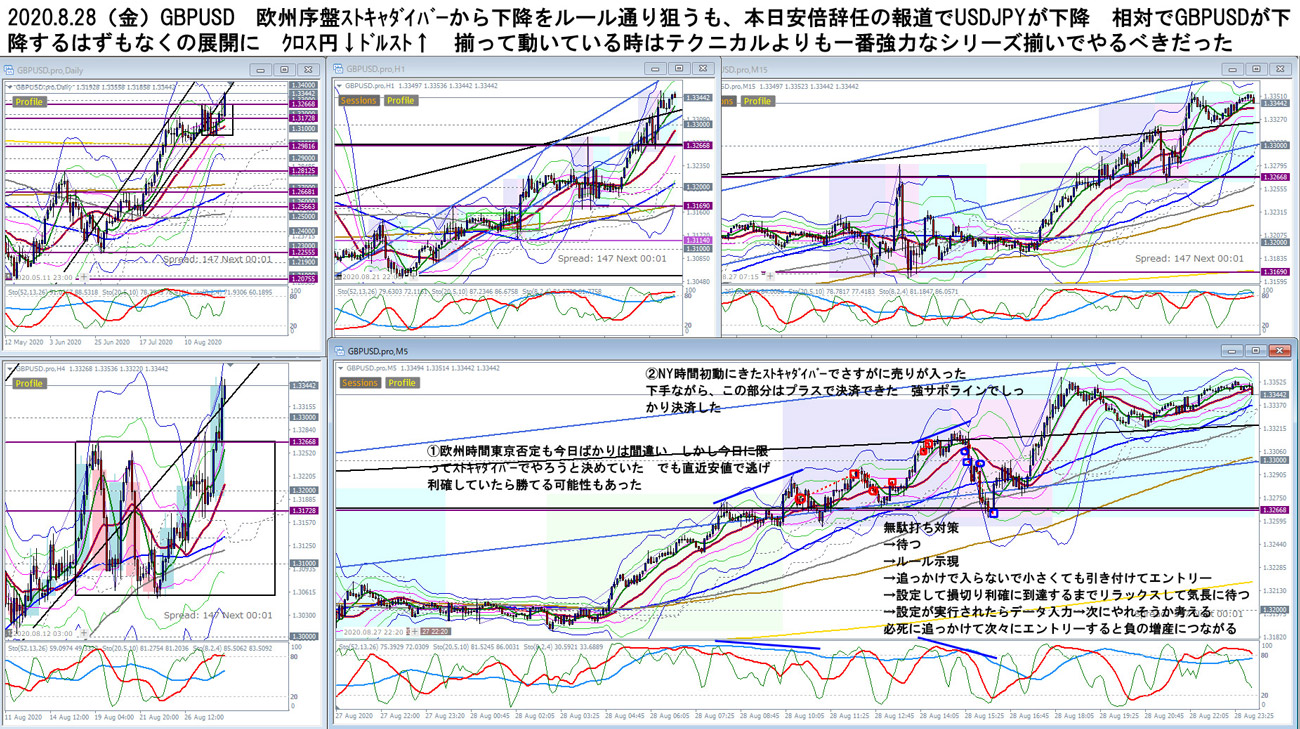Maximize the GBPUSD M15 chart window

[x=1256, y=70]
